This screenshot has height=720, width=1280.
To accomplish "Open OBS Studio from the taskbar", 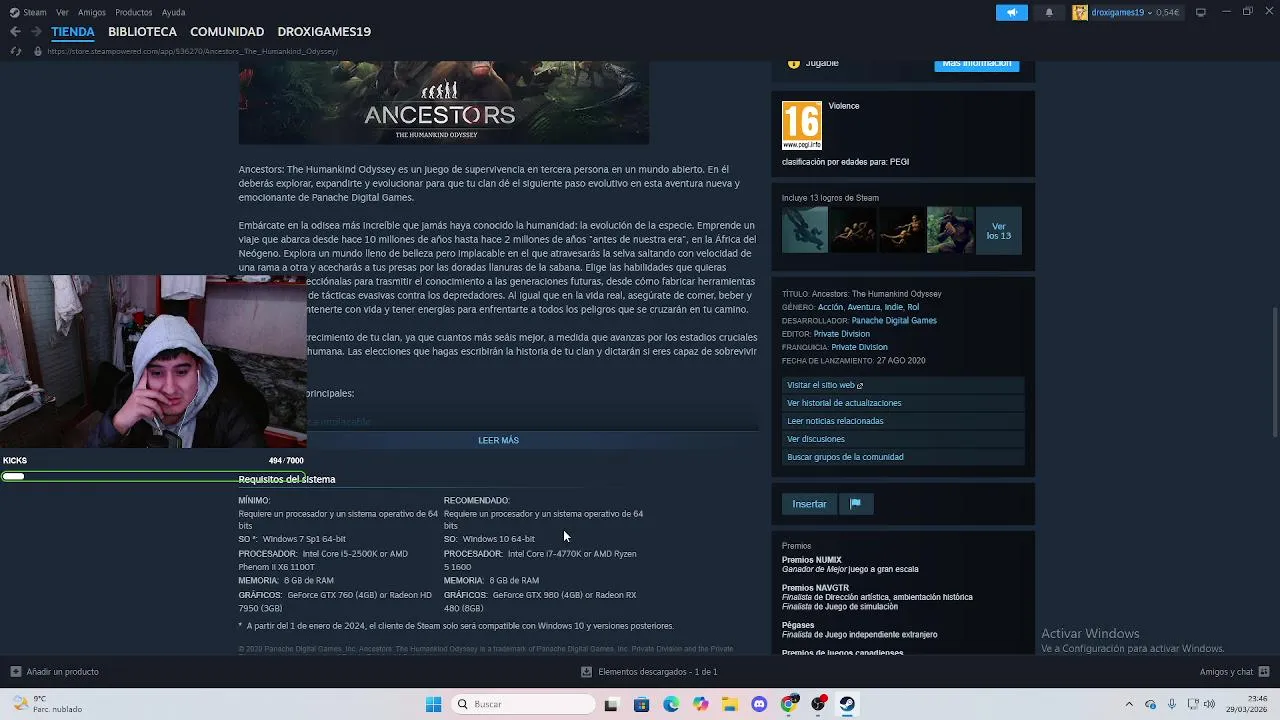I will [x=818, y=704].
